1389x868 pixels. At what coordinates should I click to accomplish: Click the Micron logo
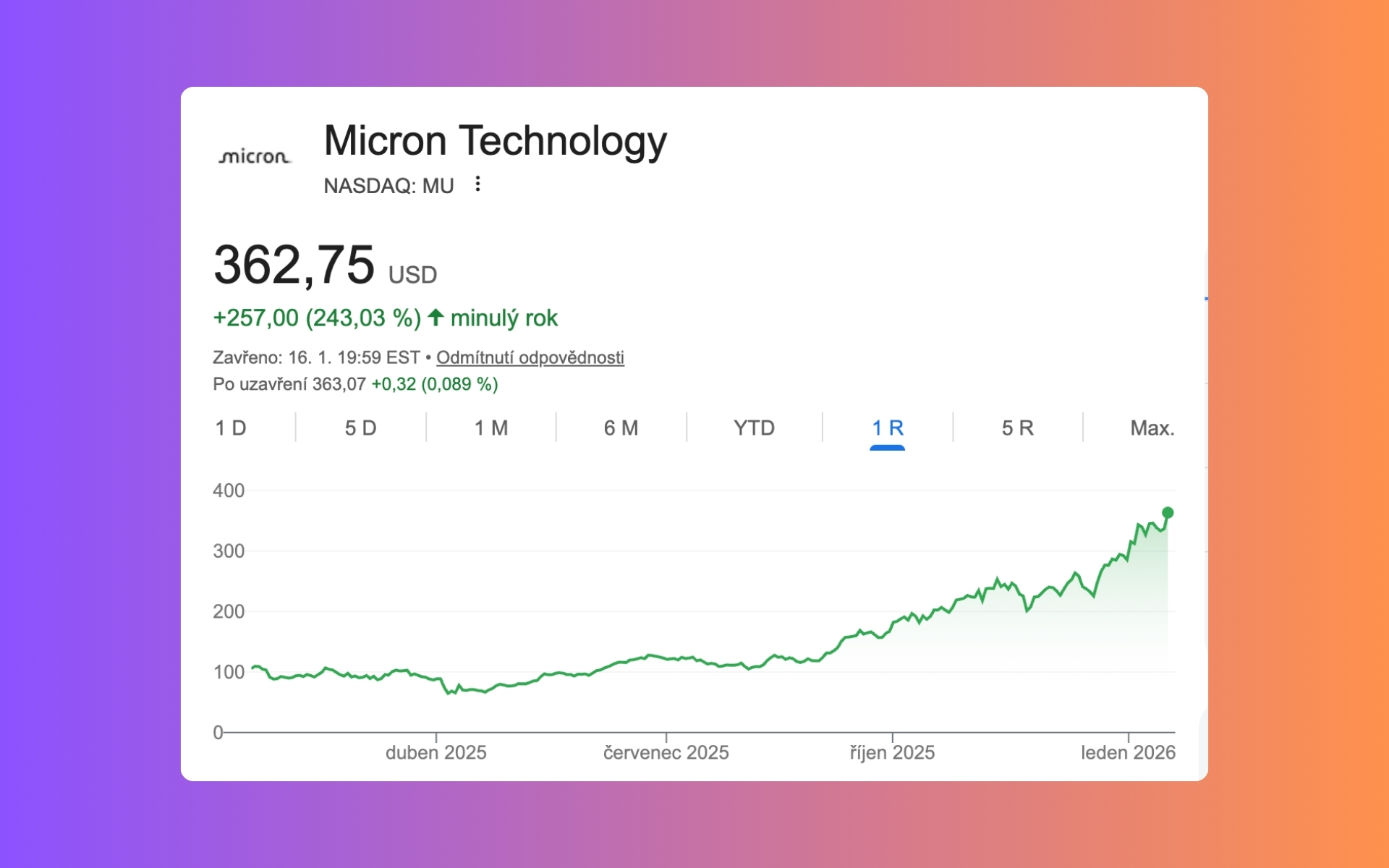click(255, 156)
